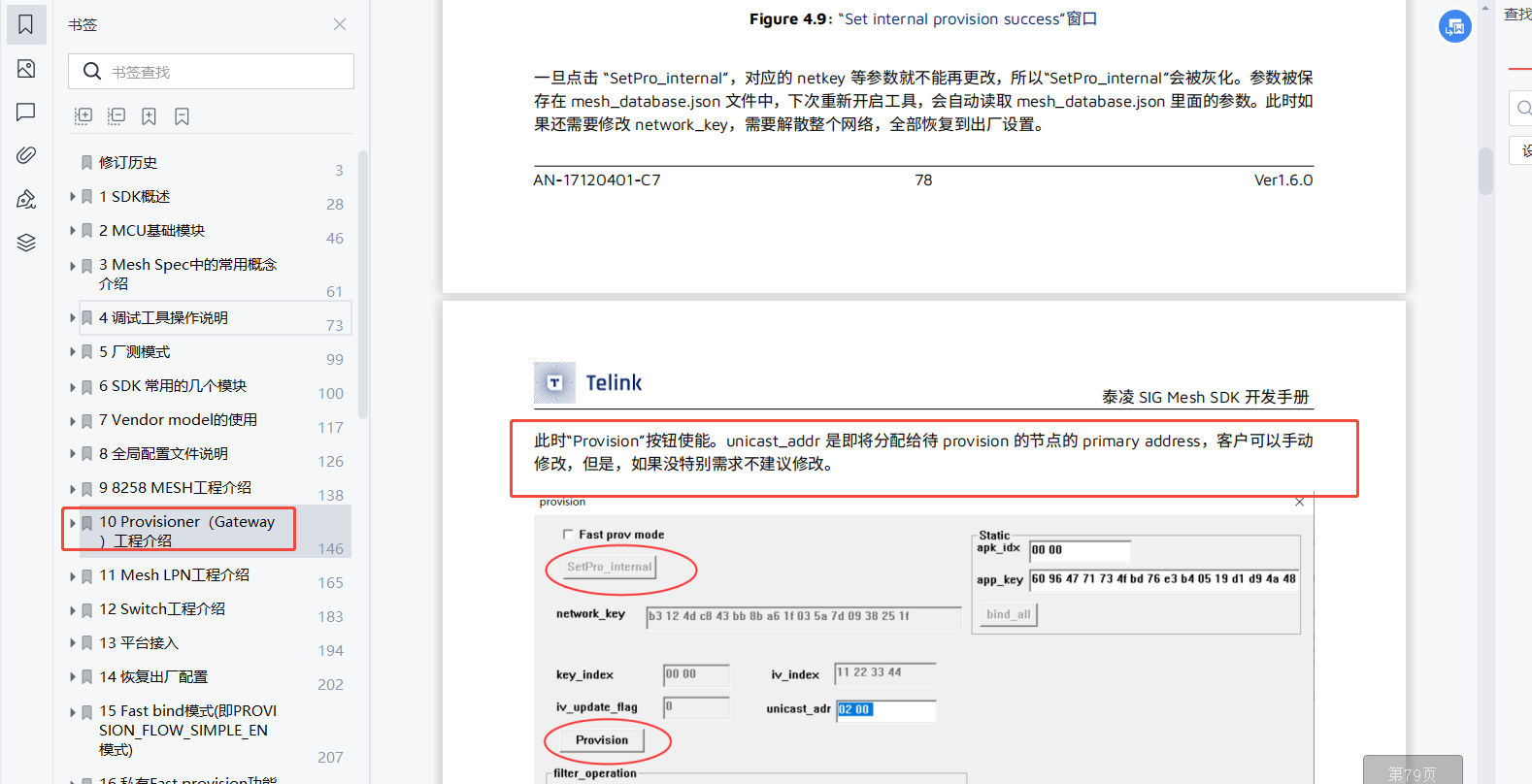Click the bookmark search magnifier icon
Image resolution: width=1532 pixels, height=784 pixels.
[92, 71]
